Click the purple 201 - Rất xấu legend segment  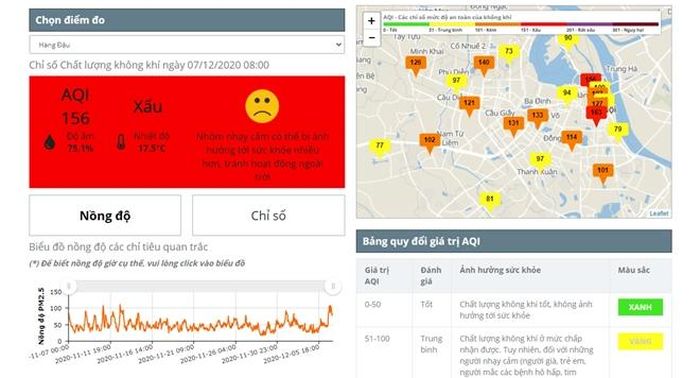(590, 24)
